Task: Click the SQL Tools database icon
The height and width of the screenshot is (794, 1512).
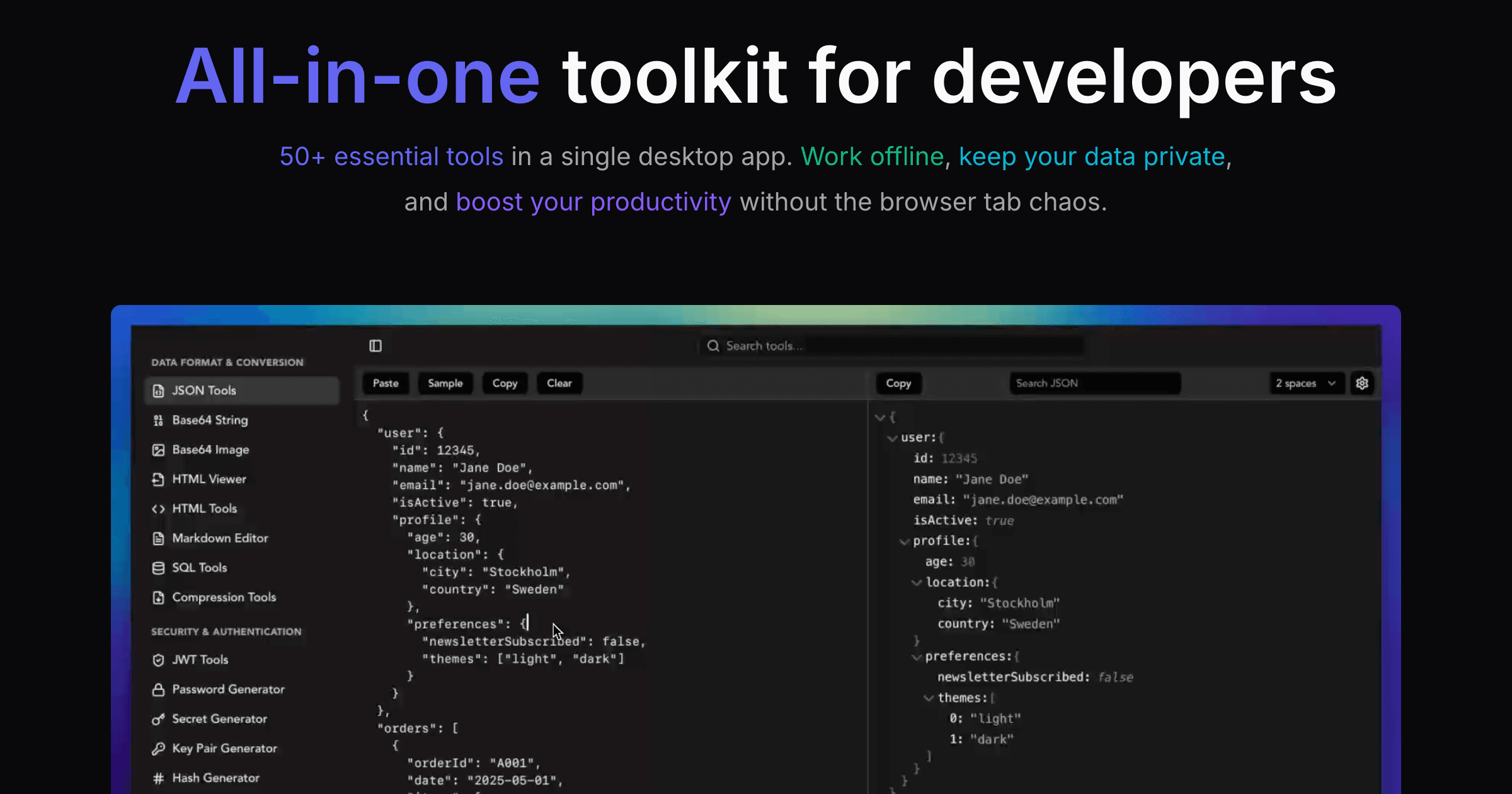Action: click(x=158, y=567)
